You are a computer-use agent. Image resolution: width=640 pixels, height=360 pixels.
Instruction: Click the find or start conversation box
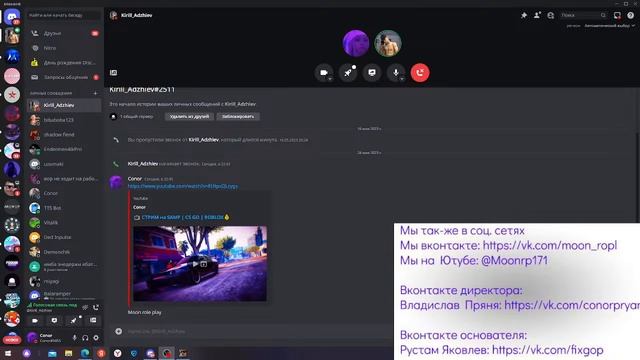coord(64,15)
